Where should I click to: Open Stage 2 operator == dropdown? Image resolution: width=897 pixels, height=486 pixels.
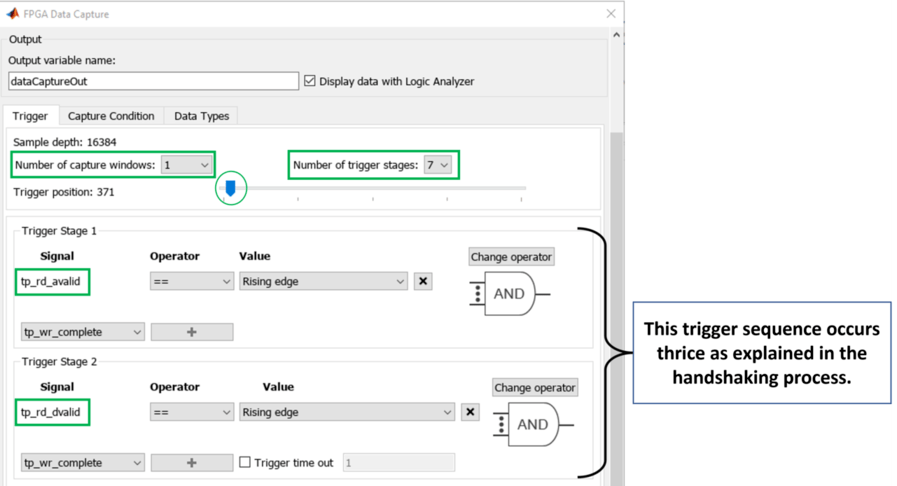191,412
